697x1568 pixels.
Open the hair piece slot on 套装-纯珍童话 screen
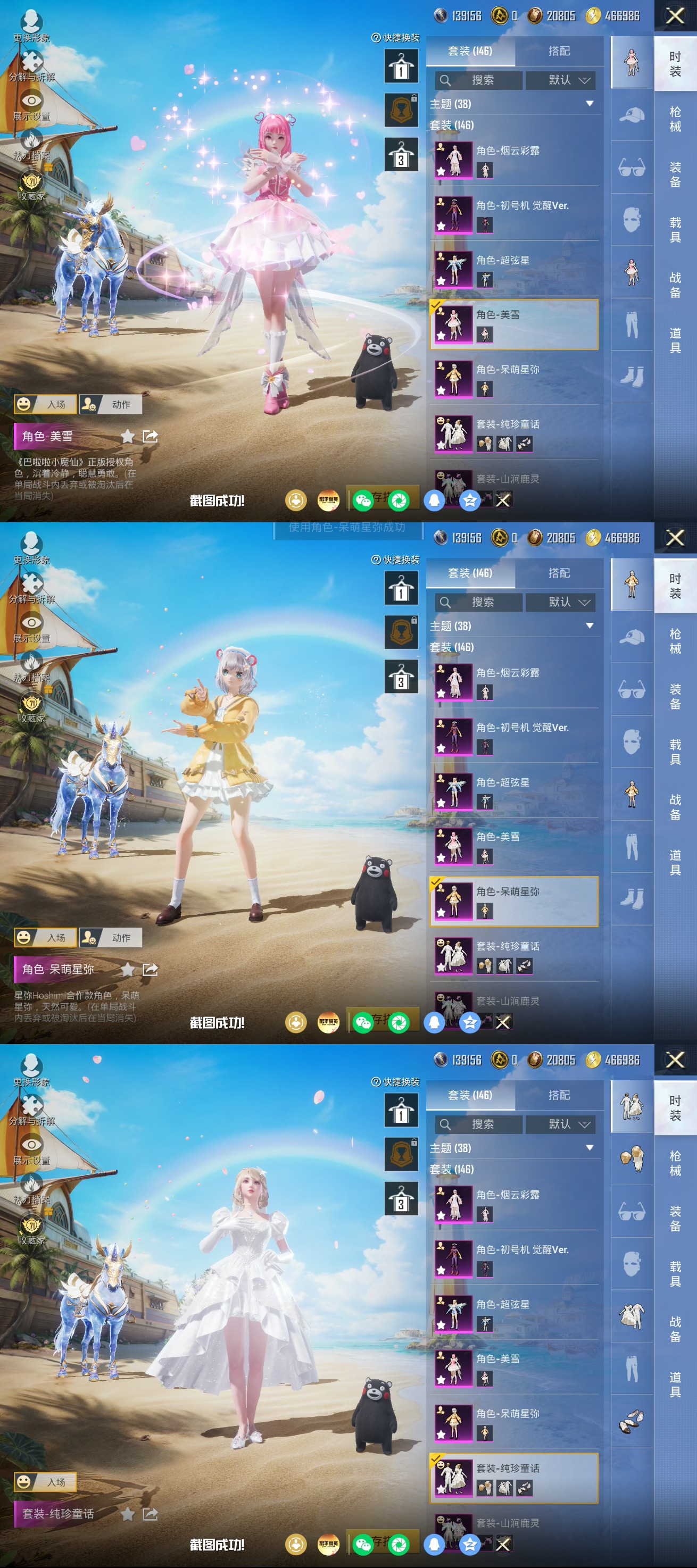coord(632,1158)
